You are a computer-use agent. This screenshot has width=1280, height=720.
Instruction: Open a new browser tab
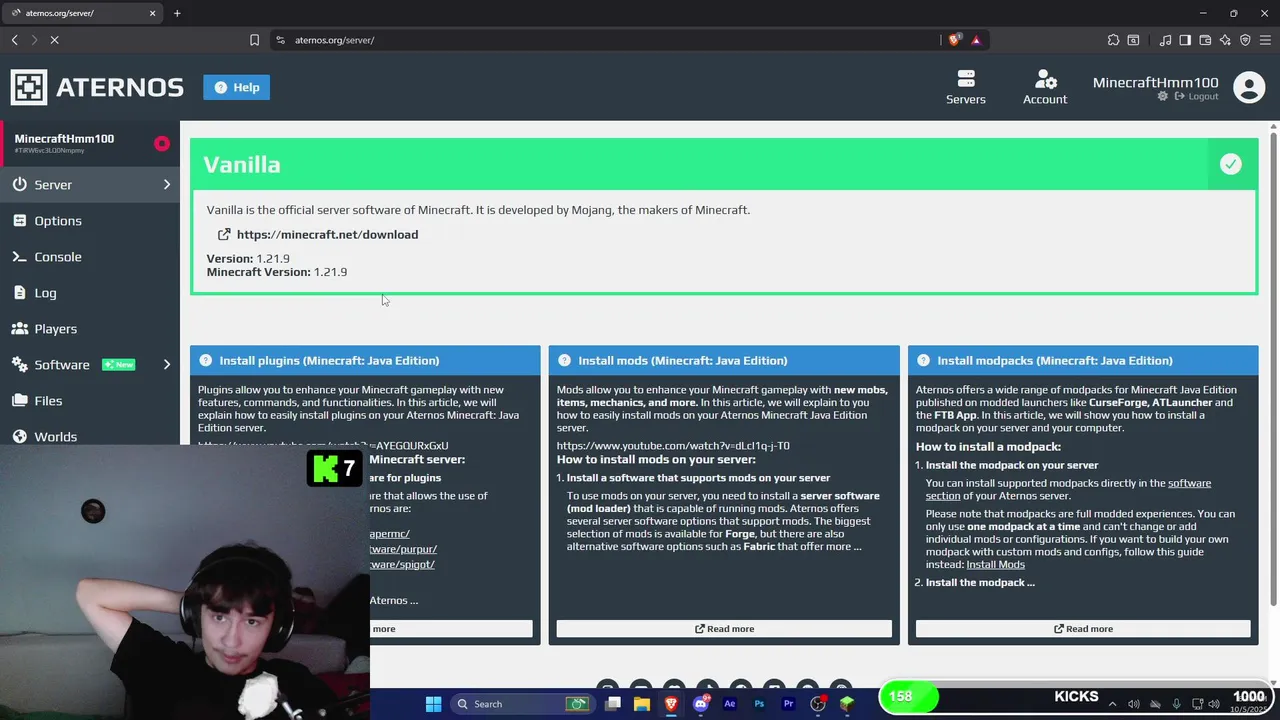coord(177,13)
